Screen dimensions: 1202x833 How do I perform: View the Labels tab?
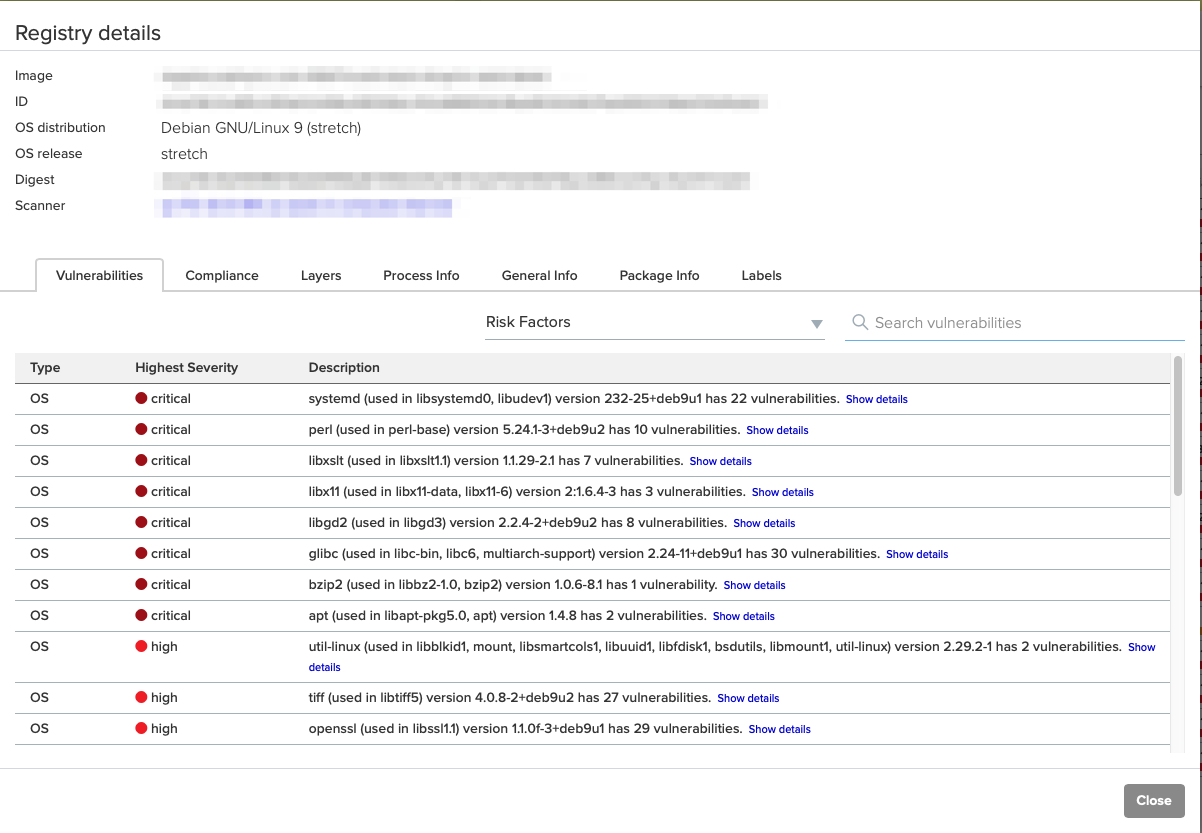point(761,275)
